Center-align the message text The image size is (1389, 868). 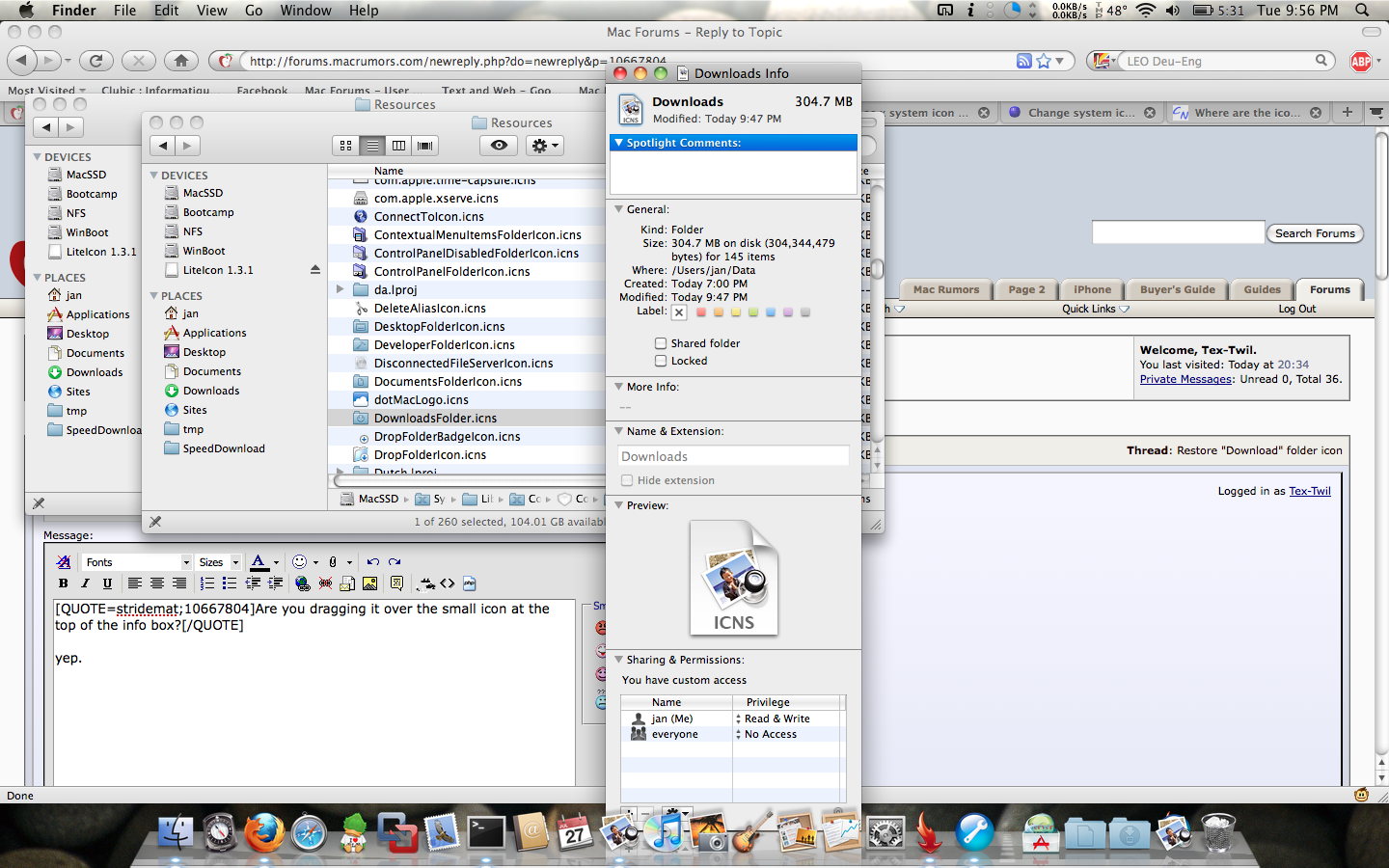pos(157,583)
